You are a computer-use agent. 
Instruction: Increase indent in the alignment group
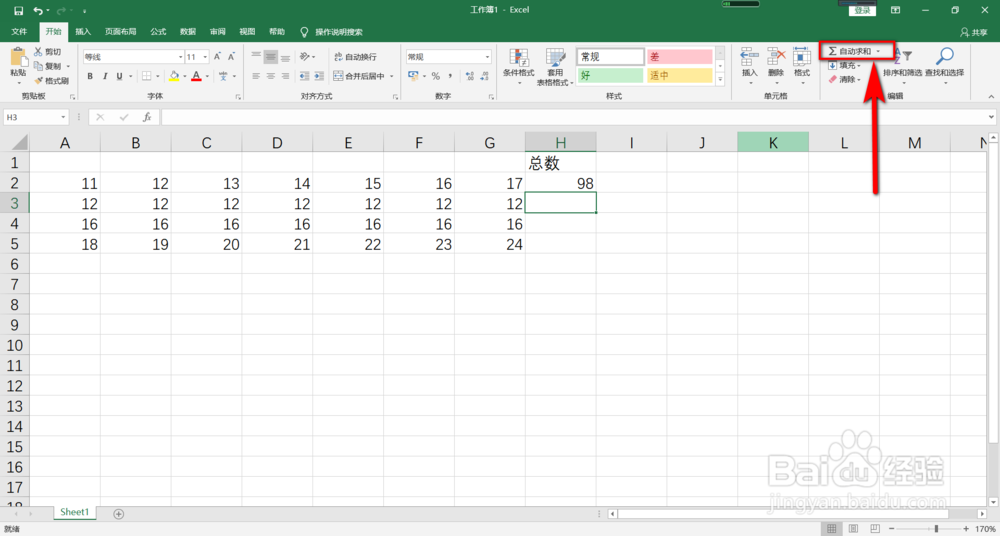tap(318, 76)
